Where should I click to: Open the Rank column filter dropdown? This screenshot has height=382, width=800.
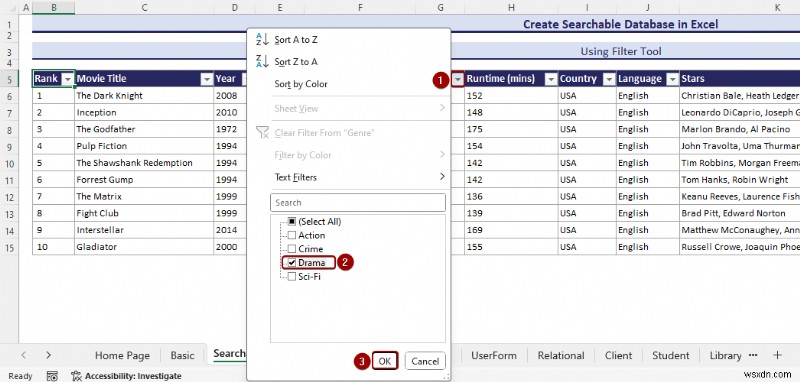tap(67, 79)
